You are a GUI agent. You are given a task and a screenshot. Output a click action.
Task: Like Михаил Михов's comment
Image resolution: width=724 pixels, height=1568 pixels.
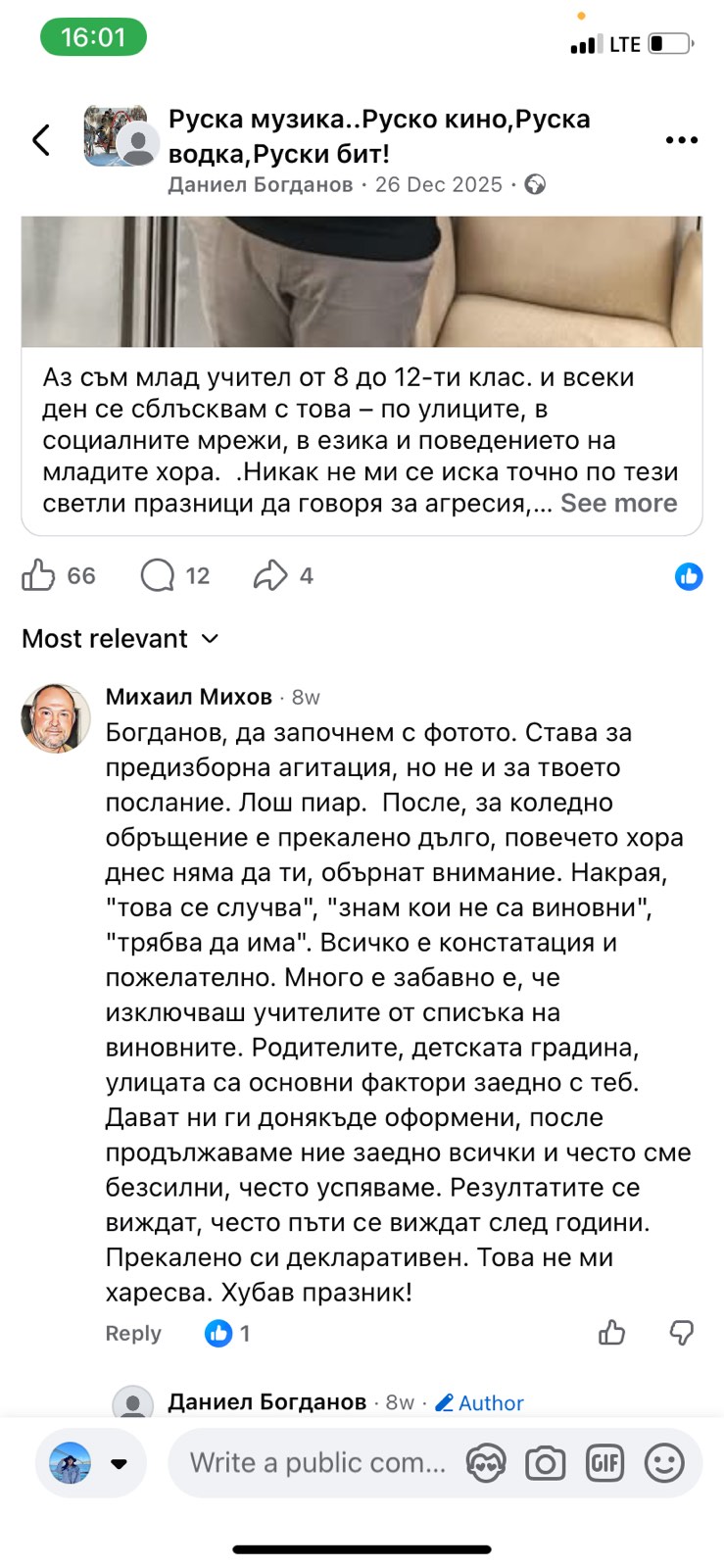pyautogui.click(x=612, y=1333)
